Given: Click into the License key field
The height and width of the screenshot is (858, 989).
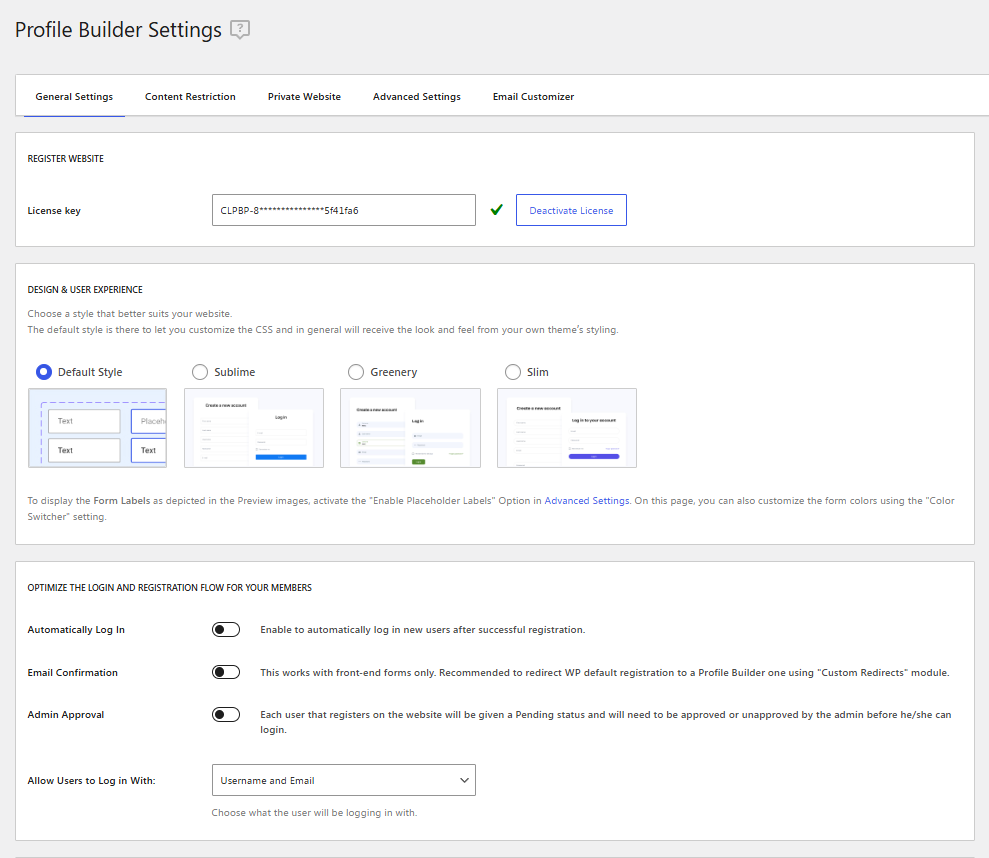Looking at the screenshot, I should pos(343,210).
